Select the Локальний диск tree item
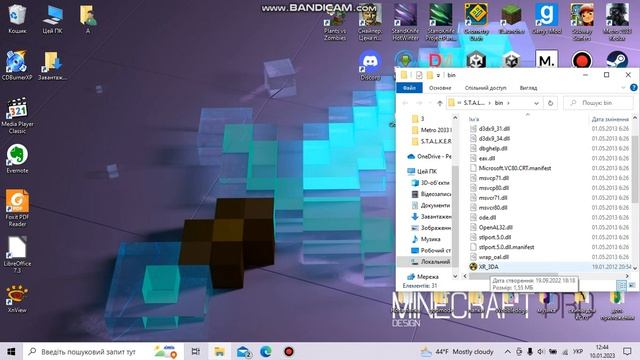This screenshot has height=360, width=640. 431,262
